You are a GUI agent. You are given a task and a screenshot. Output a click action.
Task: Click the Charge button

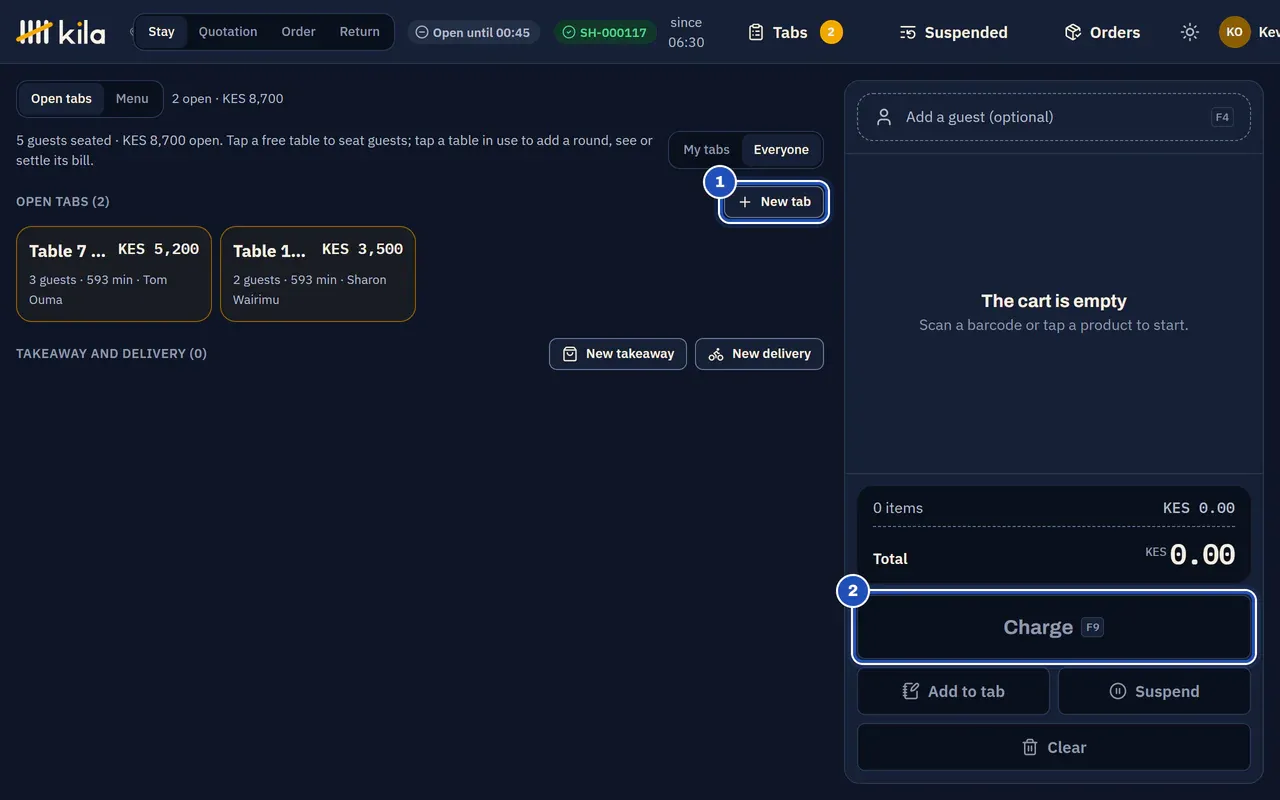[1054, 627]
